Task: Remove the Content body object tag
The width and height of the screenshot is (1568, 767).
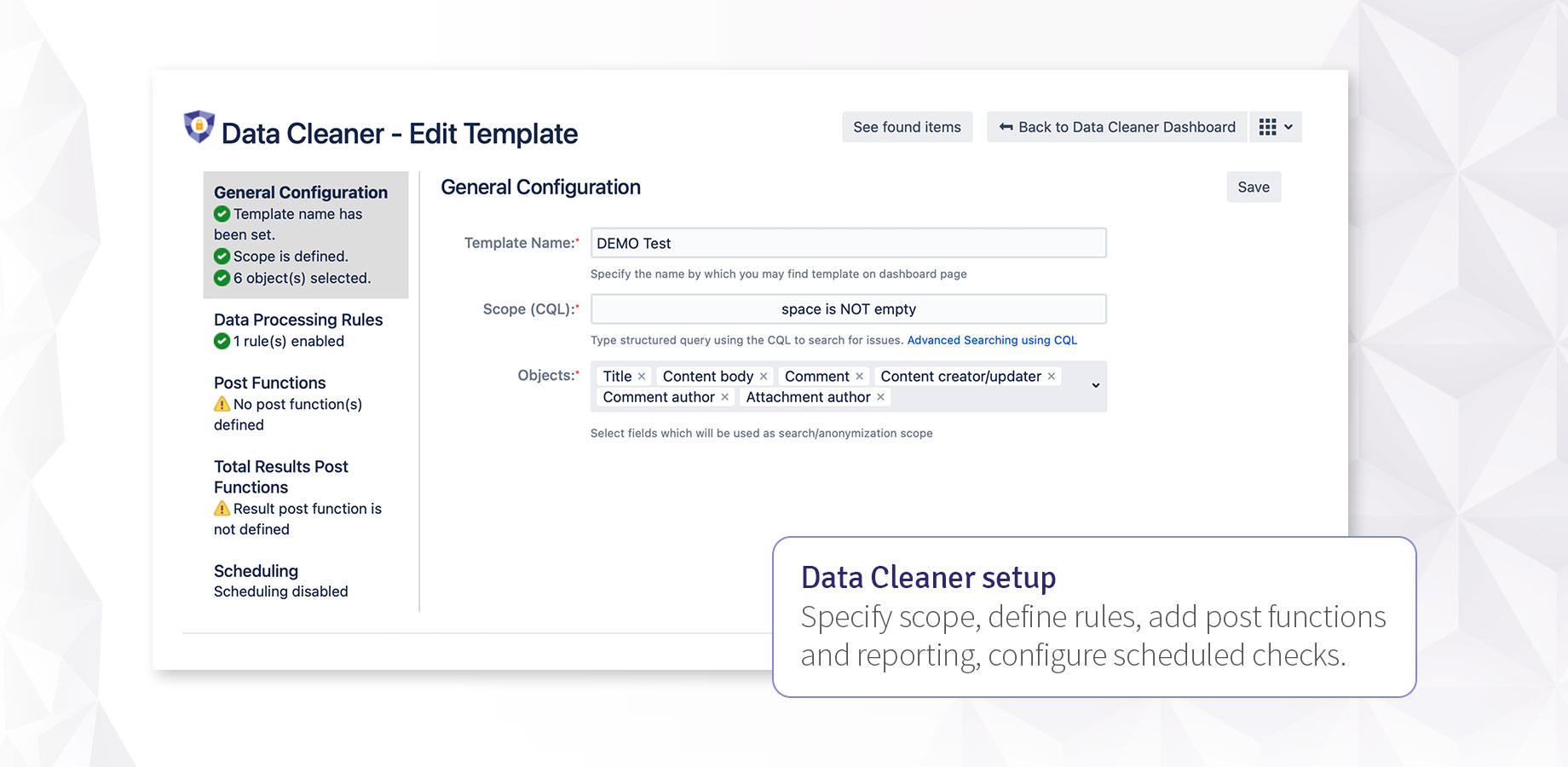Action: [x=764, y=377]
